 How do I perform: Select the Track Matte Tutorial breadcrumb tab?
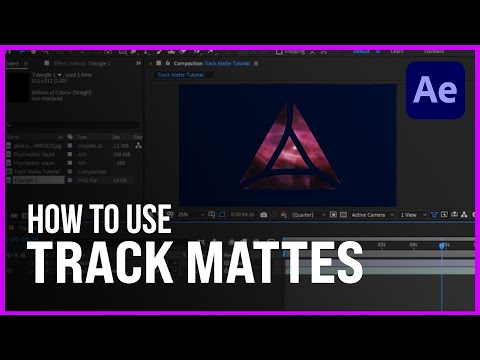pos(180,75)
